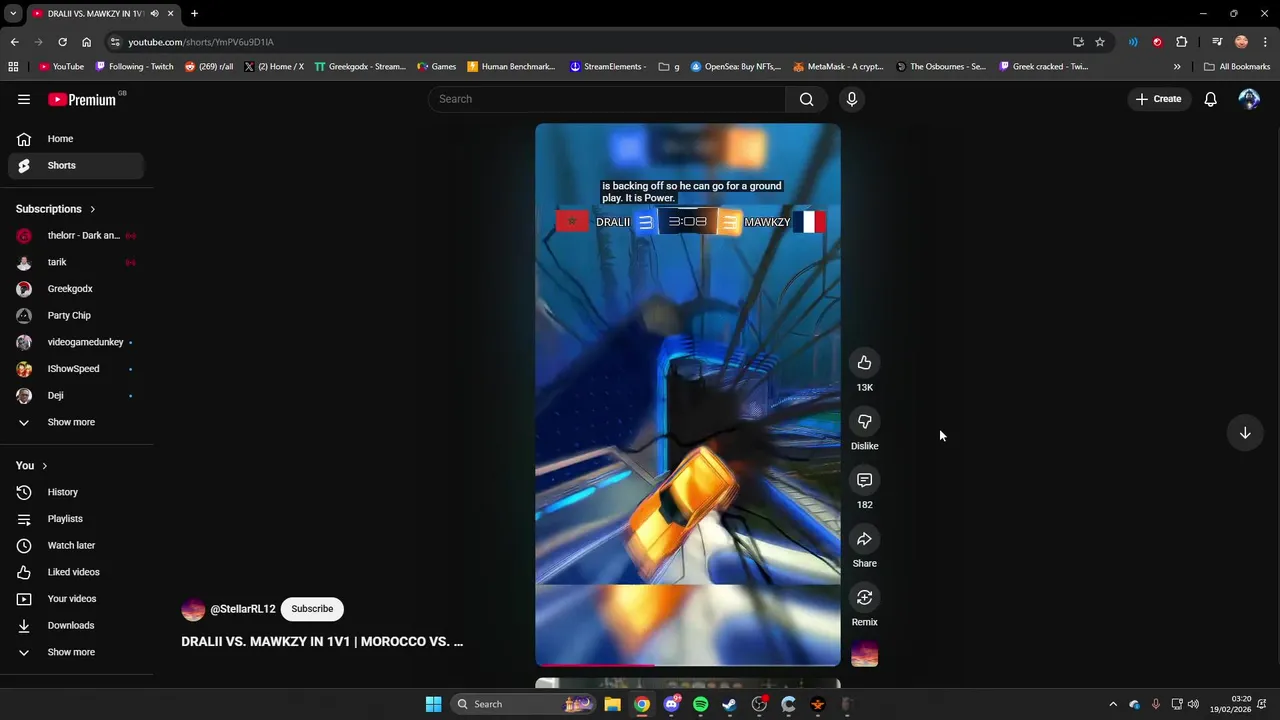The height and width of the screenshot is (720, 1280).
Task: Open the tab search dropdown arrow
Action: pyautogui.click(x=13, y=14)
